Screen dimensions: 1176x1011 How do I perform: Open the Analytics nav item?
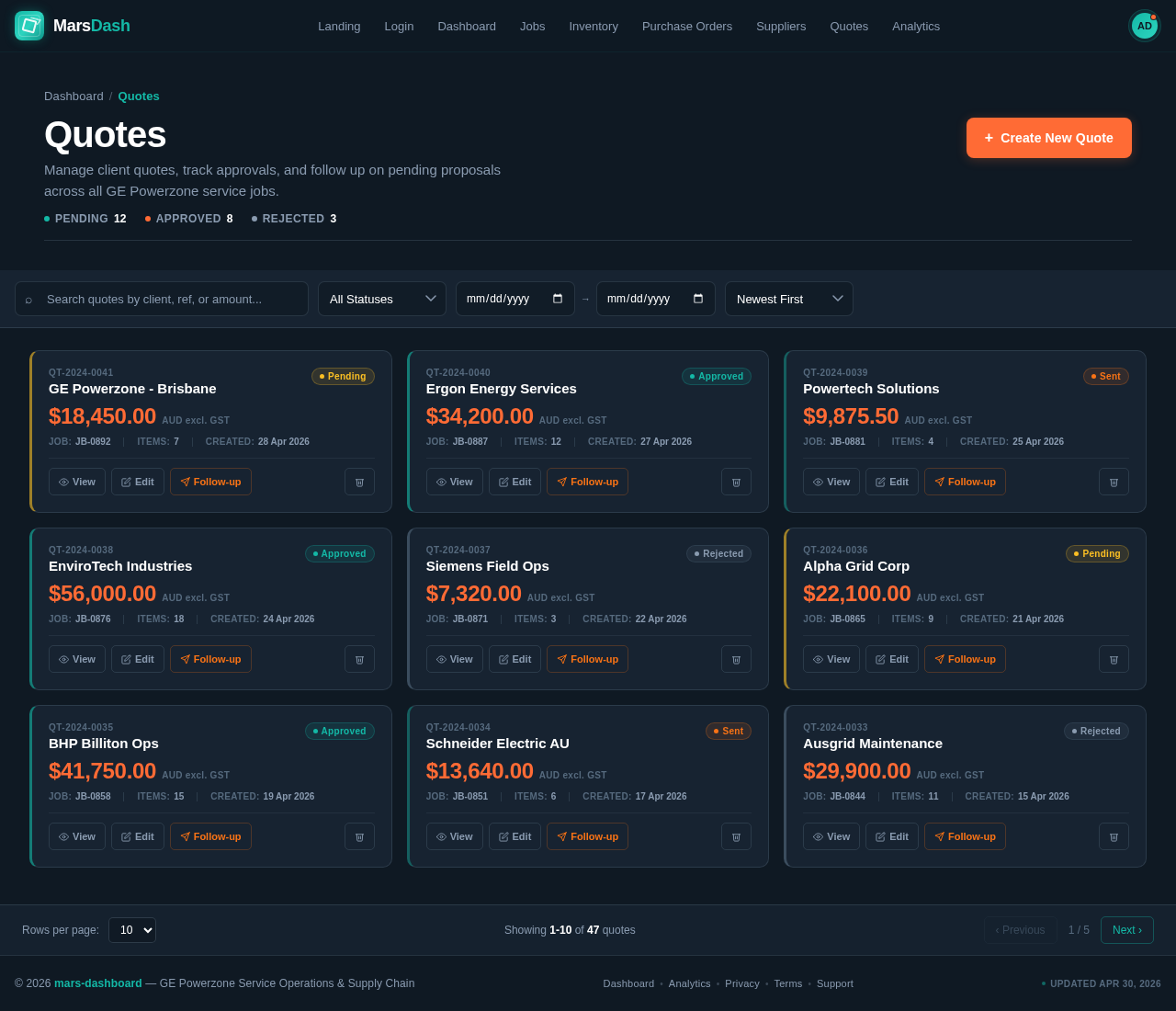coord(916,26)
